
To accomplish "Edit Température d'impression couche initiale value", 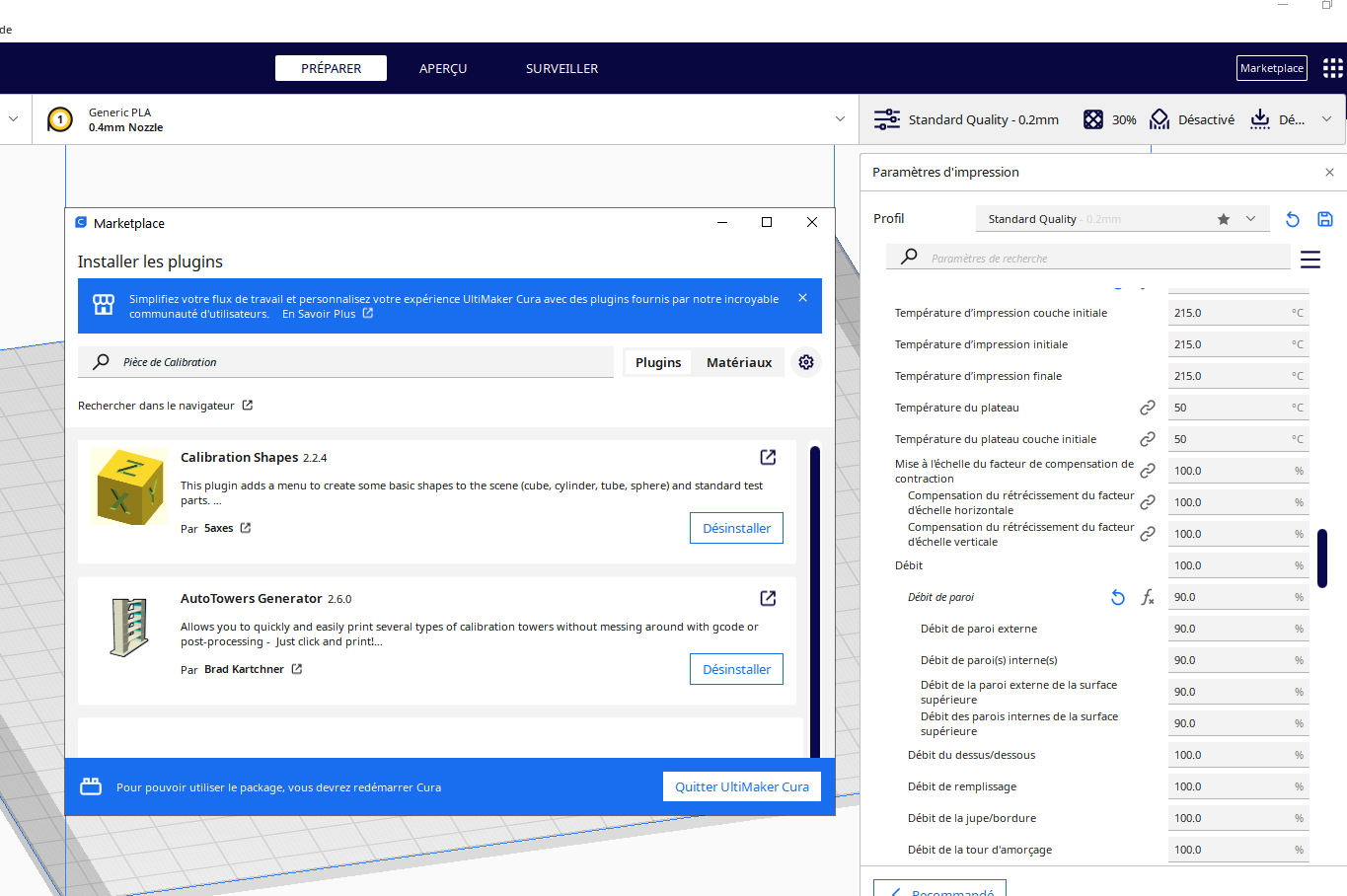I will pos(1238,313).
